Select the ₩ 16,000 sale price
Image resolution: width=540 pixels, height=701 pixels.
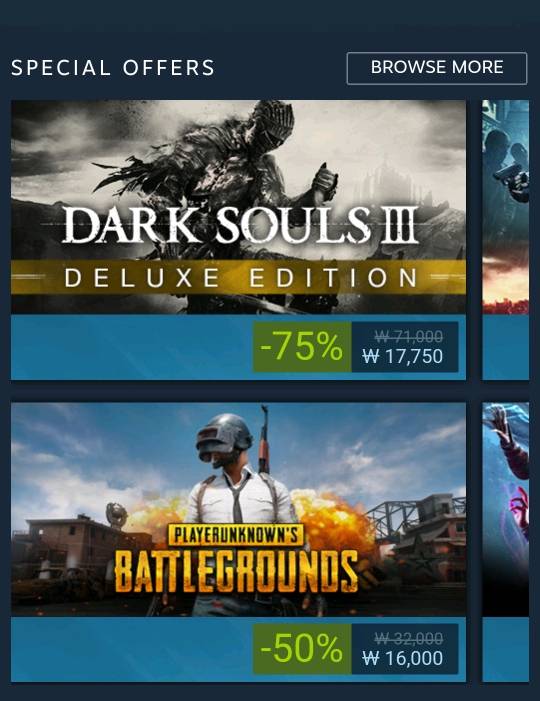(x=403, y=658)
